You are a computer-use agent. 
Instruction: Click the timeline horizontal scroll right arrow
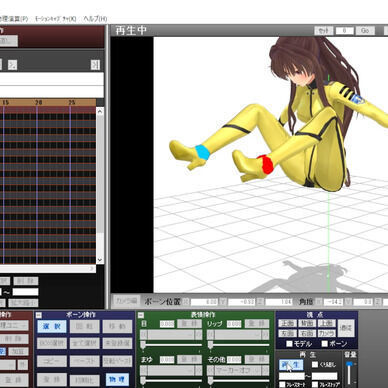coord(92,268)
